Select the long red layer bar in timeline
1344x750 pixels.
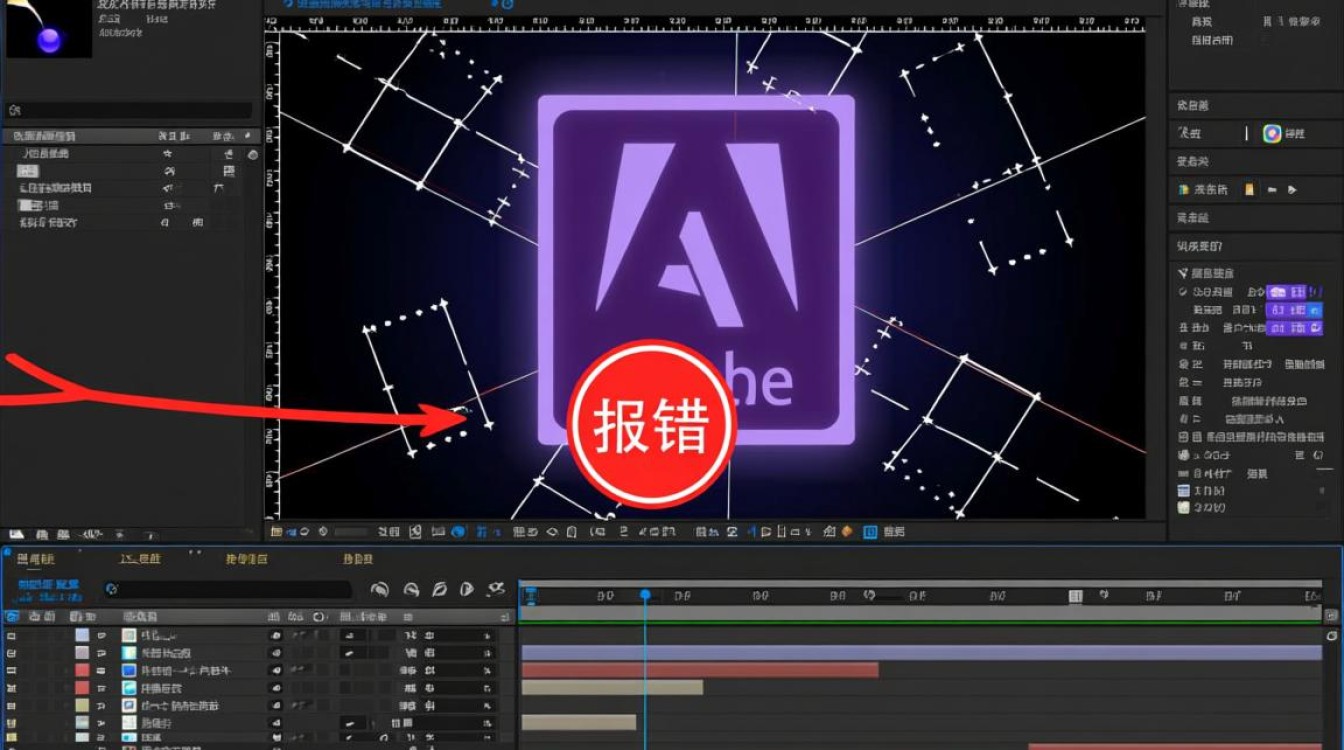click(x=700, y=670)
